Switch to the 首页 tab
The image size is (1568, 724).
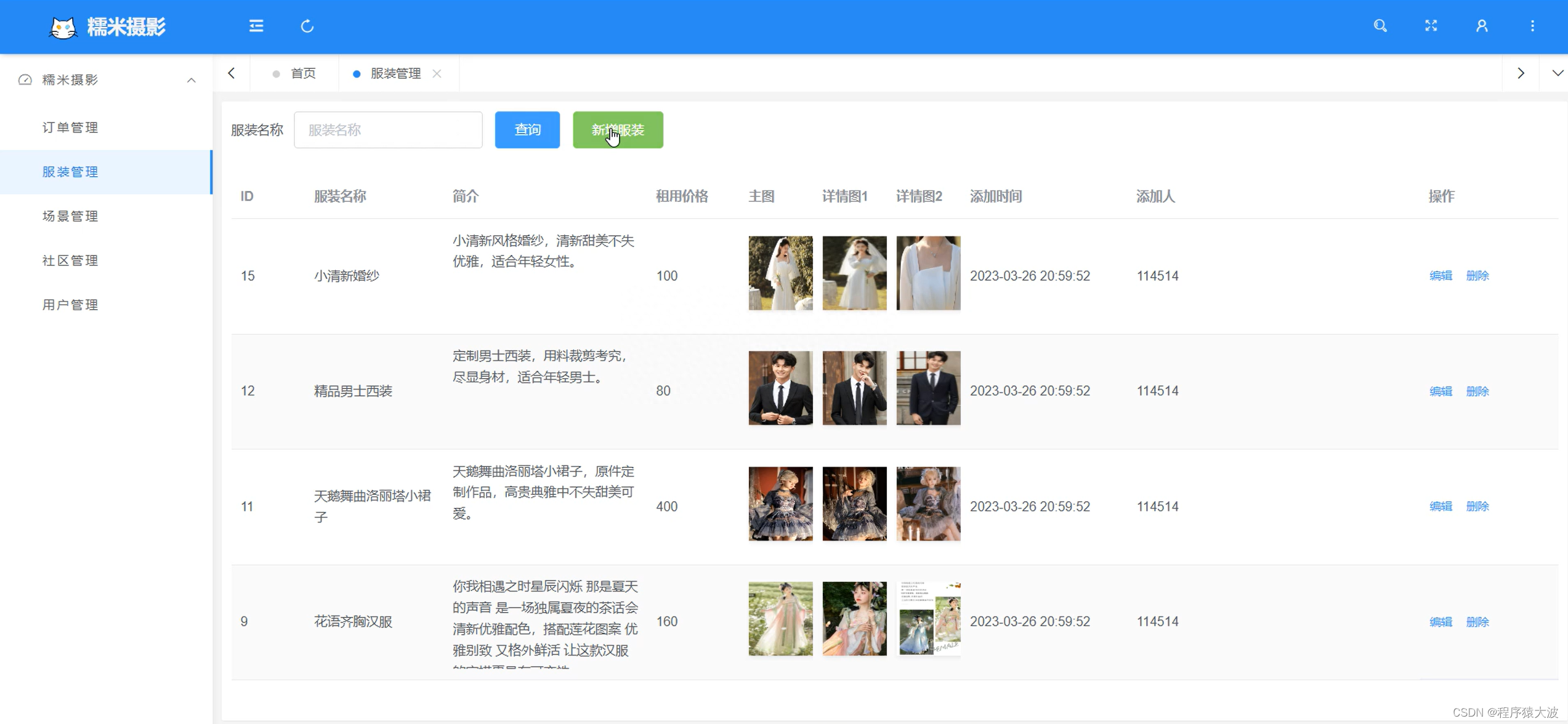(x=302, y=73)
